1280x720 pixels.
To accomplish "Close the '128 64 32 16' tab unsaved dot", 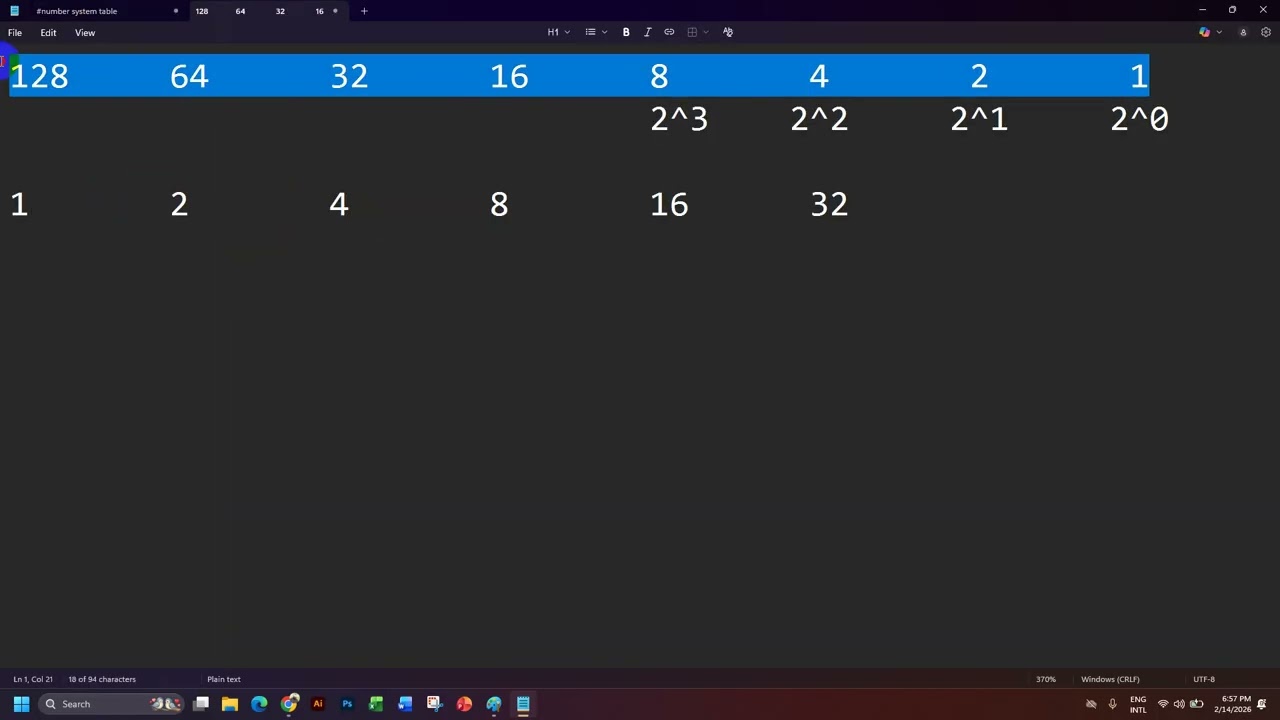I will (x=335, y=11).
